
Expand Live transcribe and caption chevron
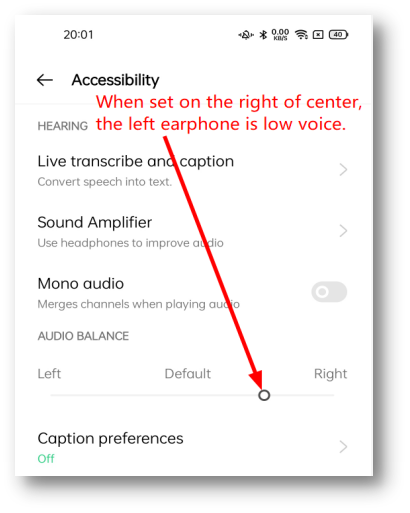tap(343, 170)
